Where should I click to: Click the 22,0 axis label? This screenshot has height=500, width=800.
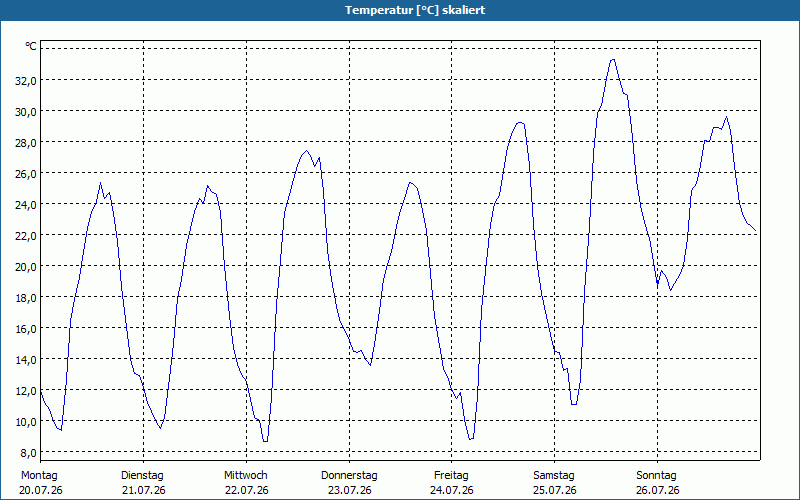(x=26, y=236)
